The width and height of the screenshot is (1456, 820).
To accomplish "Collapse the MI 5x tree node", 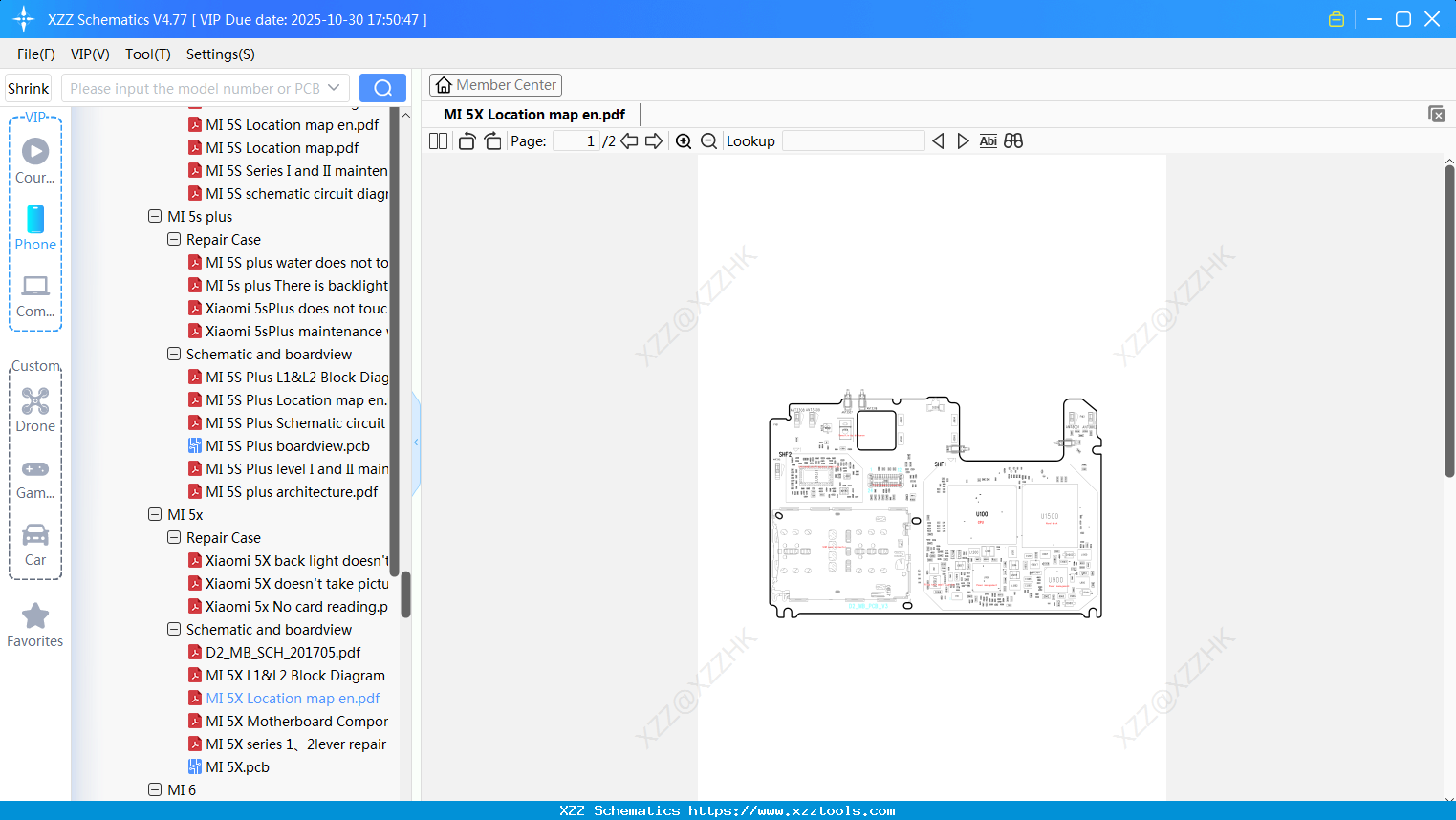I will (x=155, y=514).
